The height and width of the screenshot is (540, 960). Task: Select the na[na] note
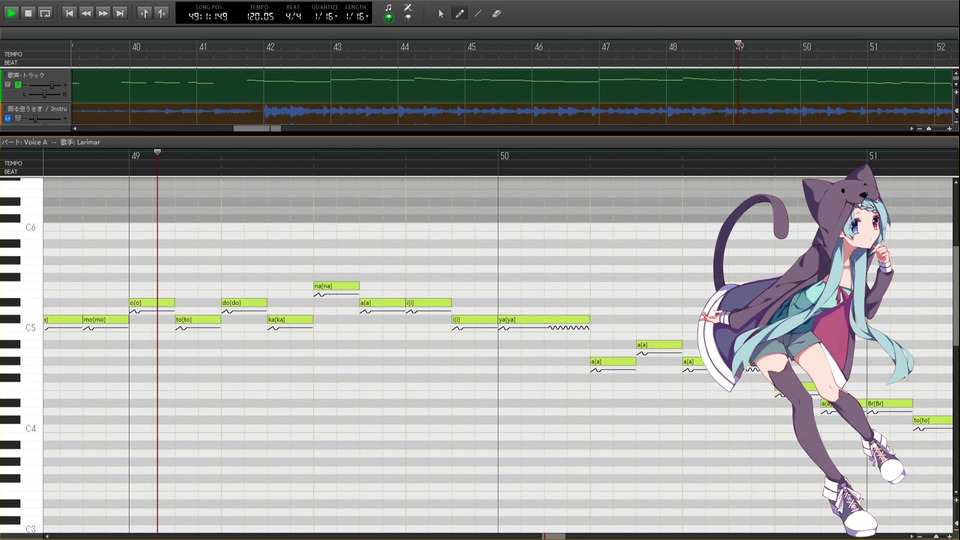(336, 286)
